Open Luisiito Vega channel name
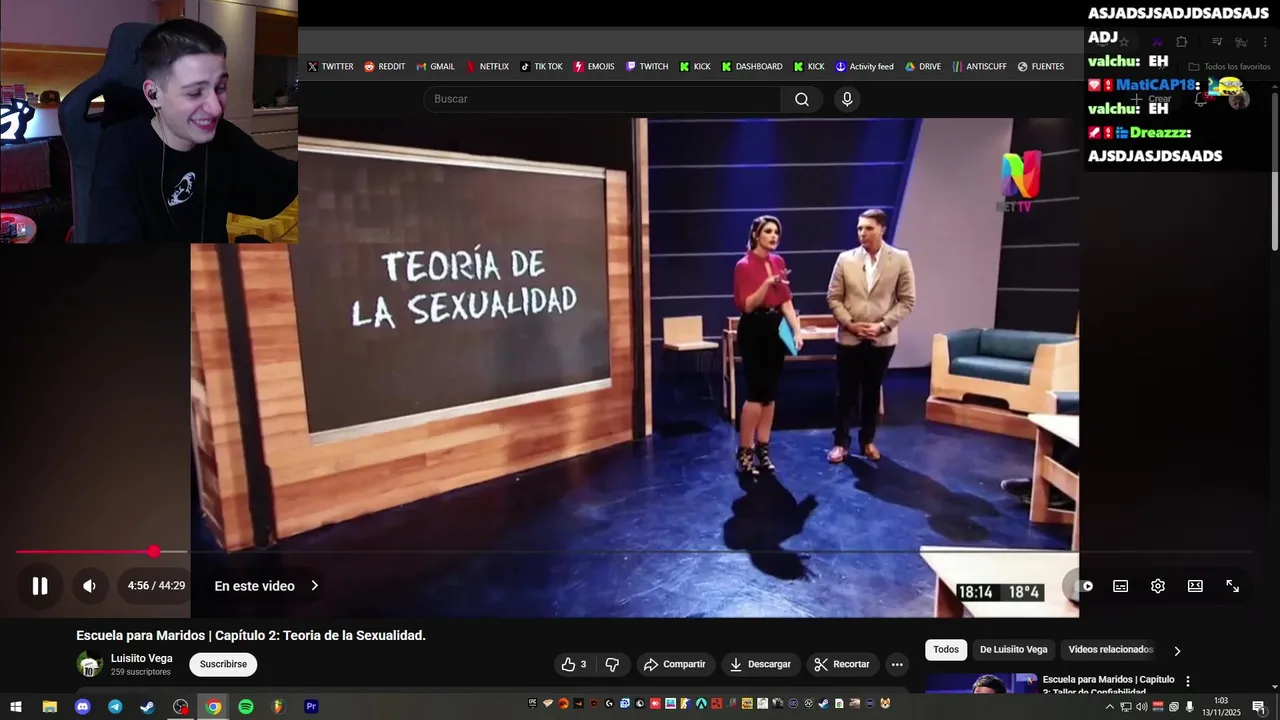Viewport: 1280px width, 720px height. point(142,658)
